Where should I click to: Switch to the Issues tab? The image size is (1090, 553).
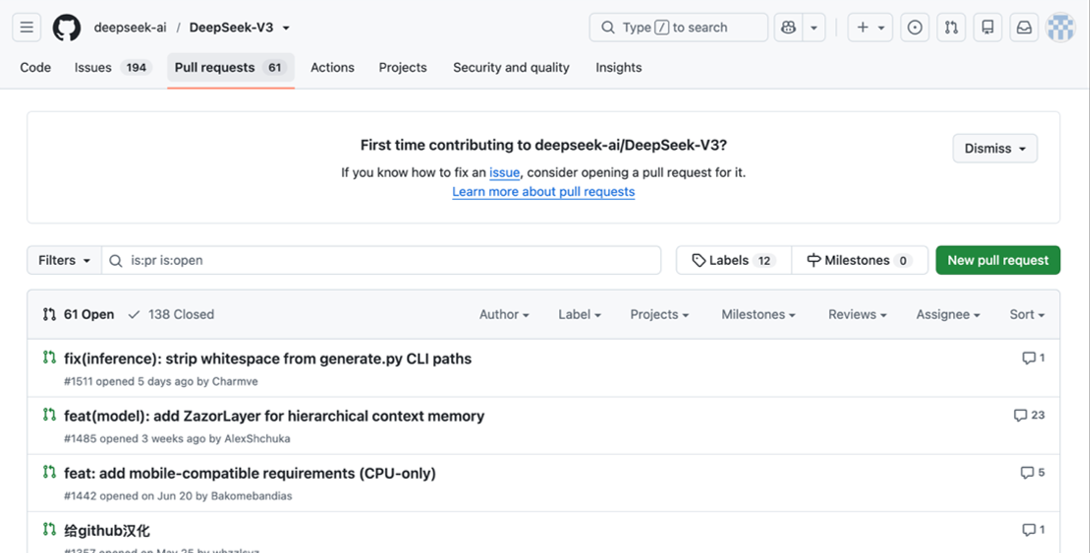coord(113,67)
